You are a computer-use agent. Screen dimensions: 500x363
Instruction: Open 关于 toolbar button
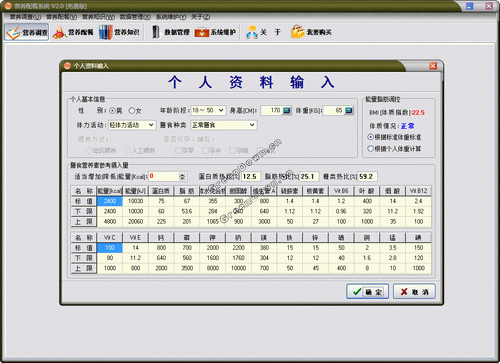click(263, 32)
